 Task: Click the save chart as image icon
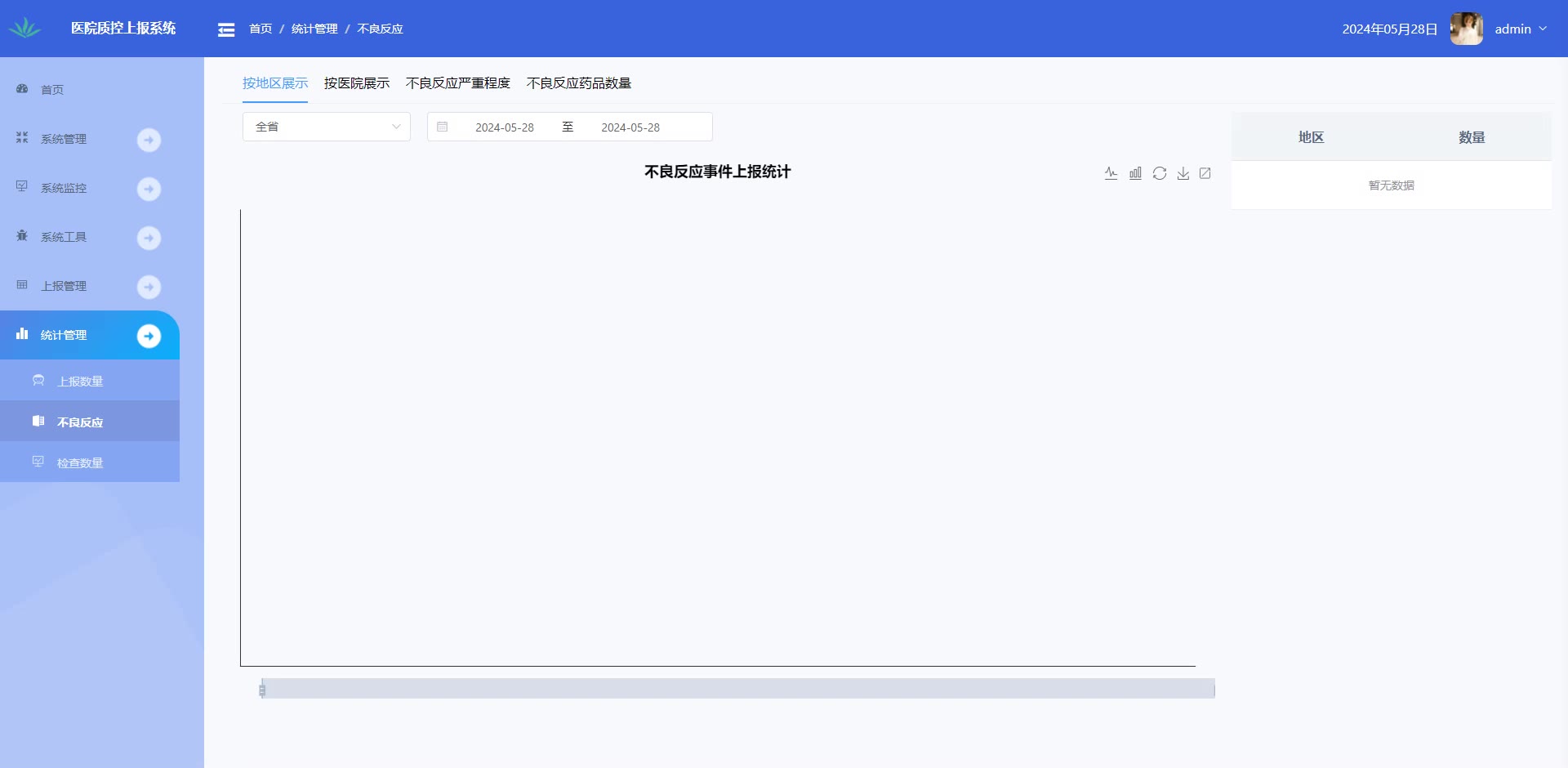(x=1183, y=173)
